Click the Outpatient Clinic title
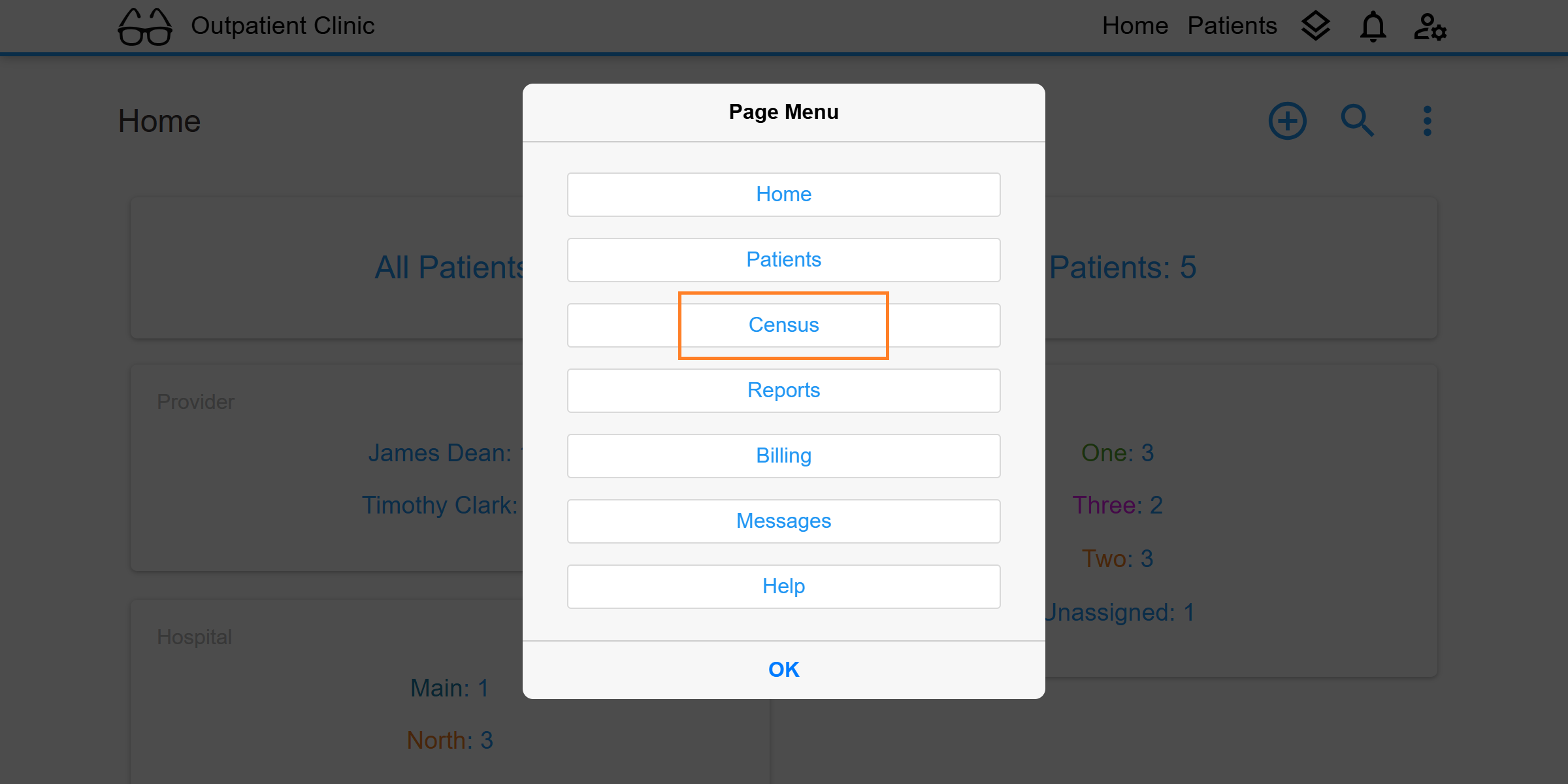This screenshot has height=784, width=1568. [283, 26]
